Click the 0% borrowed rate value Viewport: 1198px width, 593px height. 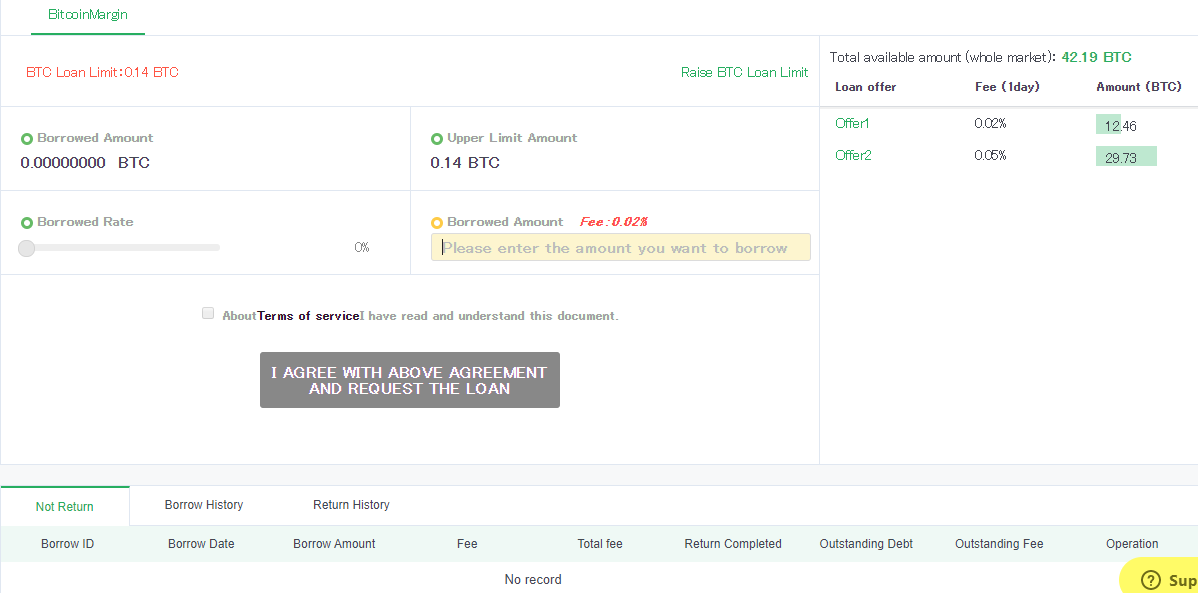click(362, 248)
